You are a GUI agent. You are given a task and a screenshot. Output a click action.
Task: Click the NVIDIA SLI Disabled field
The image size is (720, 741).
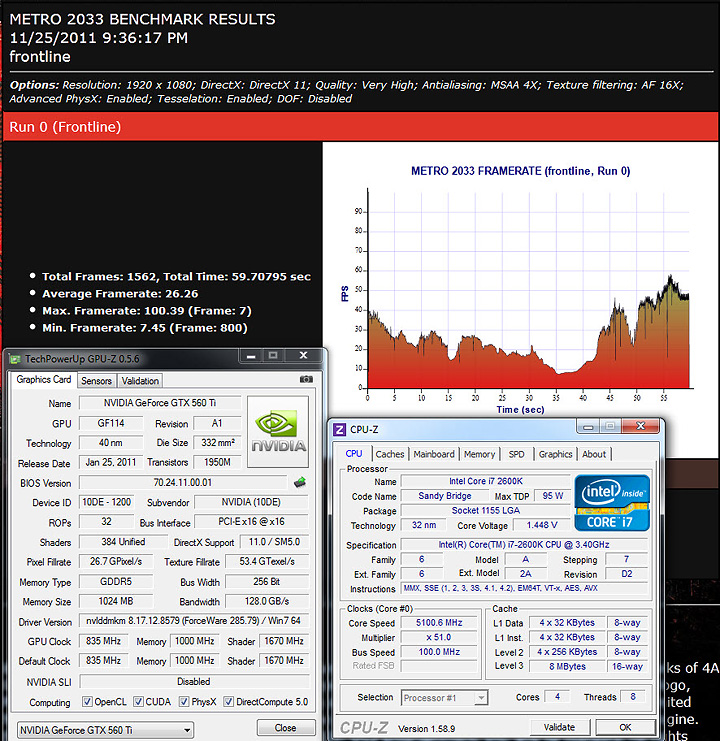pyautogui.click(x=194, y=681)
